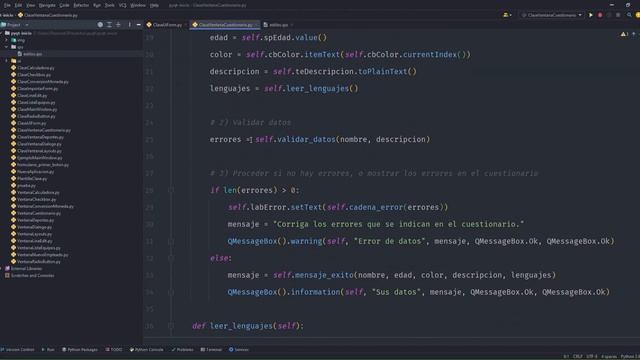Collapse the project root folder

click(2, 33)
